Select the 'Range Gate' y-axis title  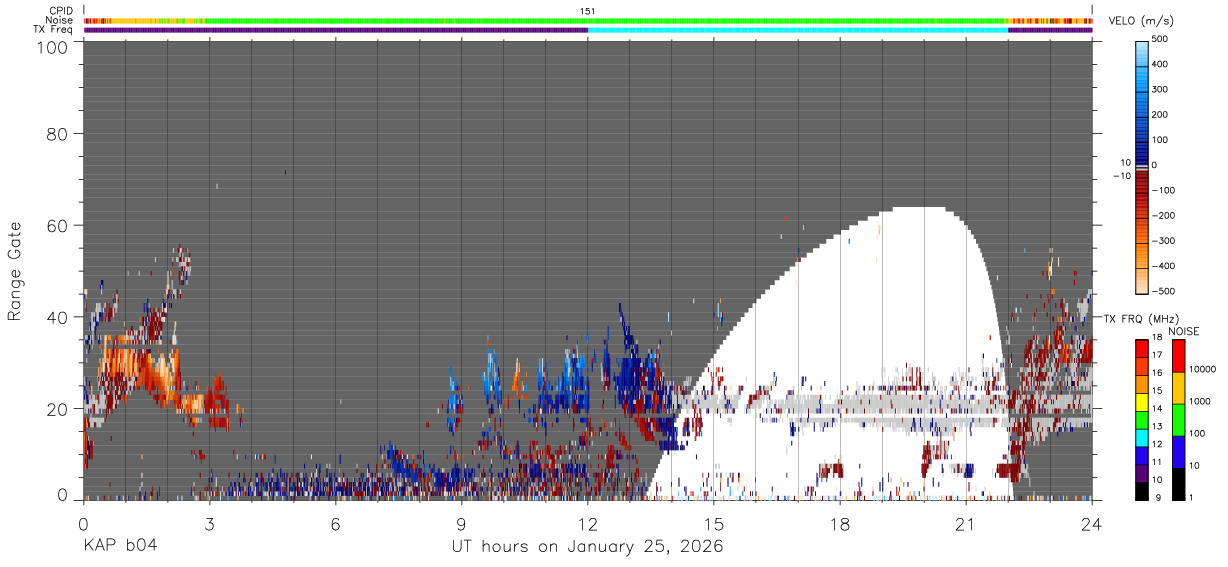(x=15, y=270)
